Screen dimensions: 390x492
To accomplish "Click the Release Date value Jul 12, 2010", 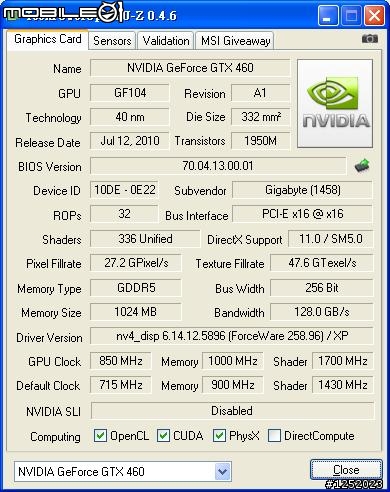I will (x=130, y=141).
